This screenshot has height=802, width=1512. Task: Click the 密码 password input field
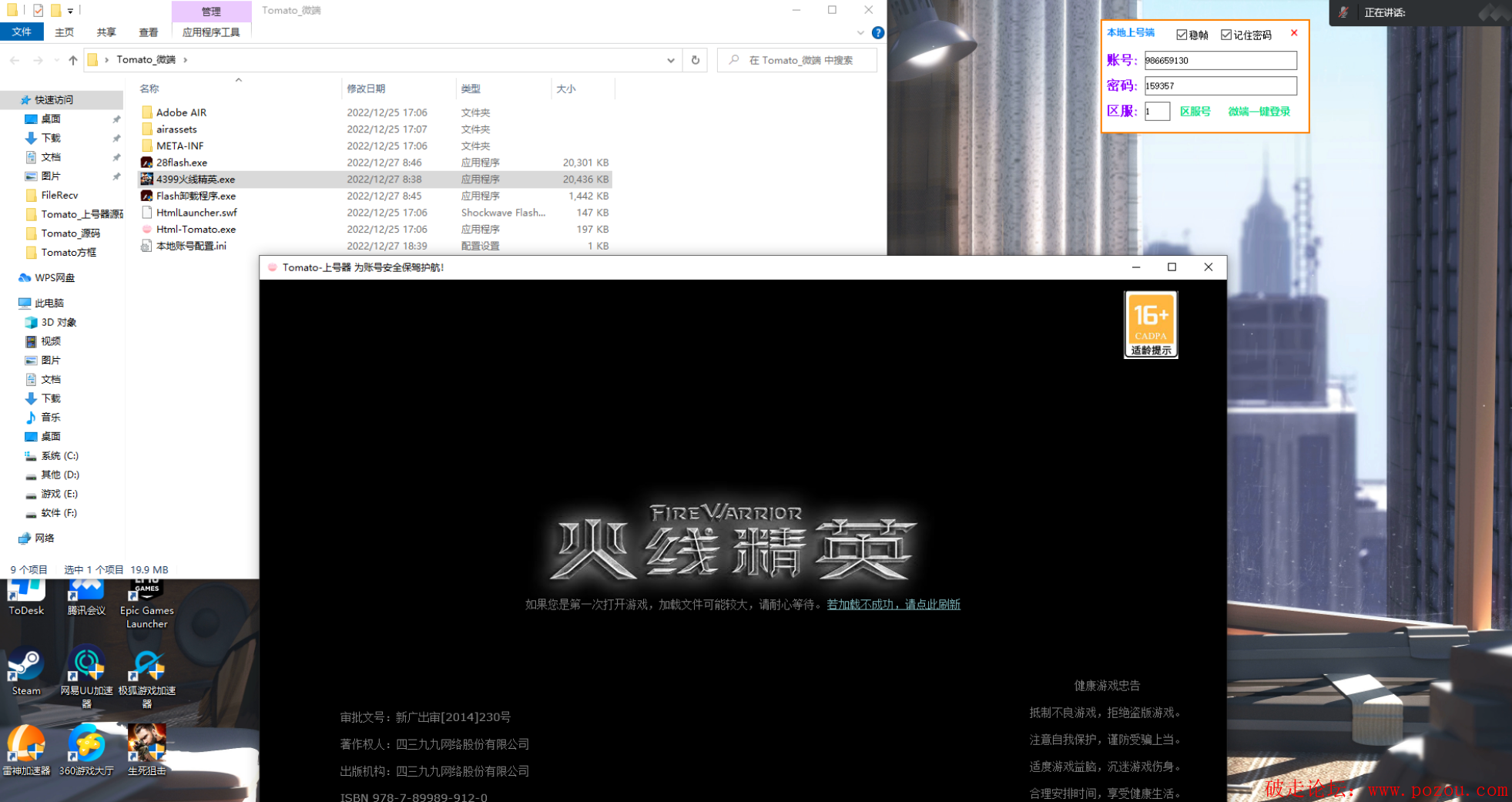tap(1220, 86)
